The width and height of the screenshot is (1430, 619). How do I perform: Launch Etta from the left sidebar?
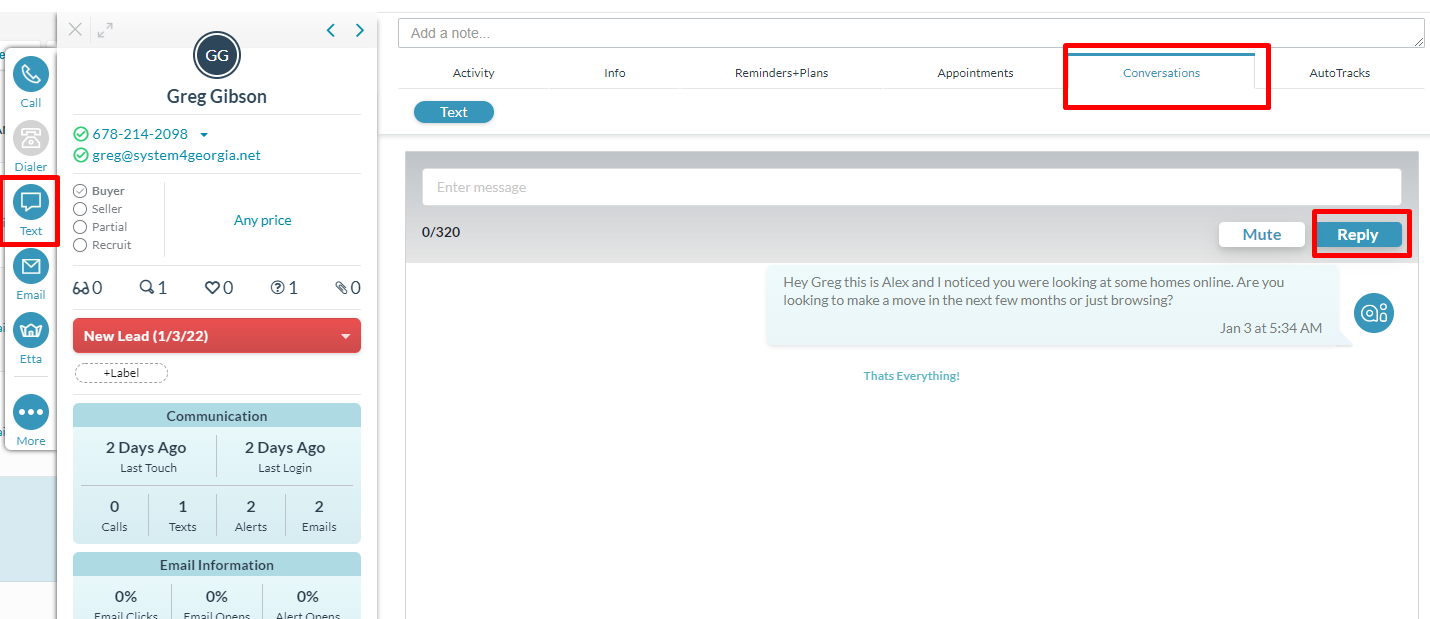(30, 331)
